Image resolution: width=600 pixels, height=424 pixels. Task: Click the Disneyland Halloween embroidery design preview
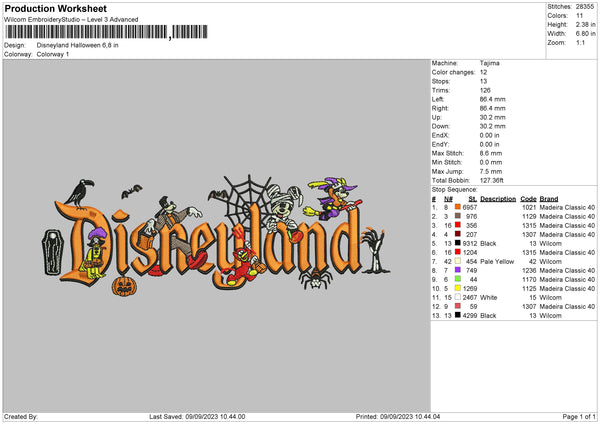pos(216,236)
